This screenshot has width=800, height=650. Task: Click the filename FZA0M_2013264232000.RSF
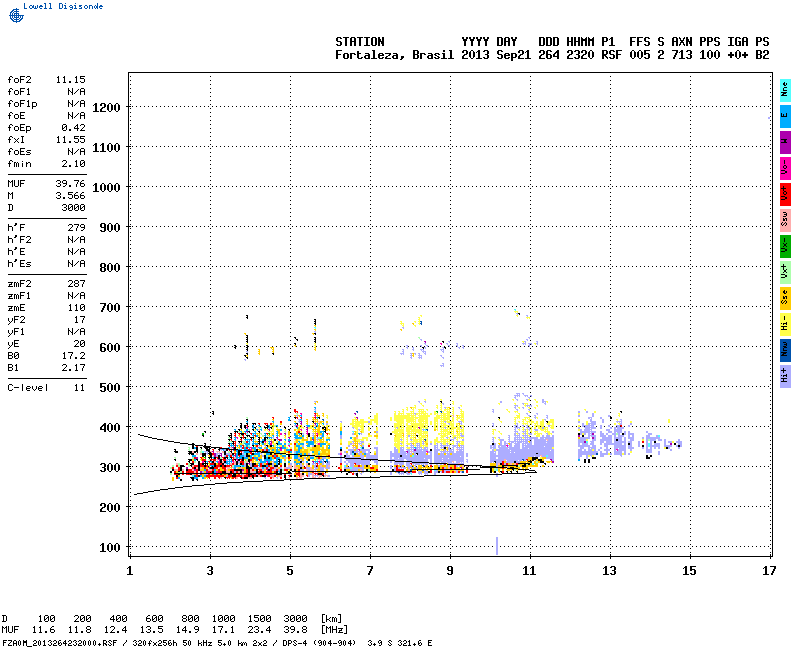tap(59, 643)
